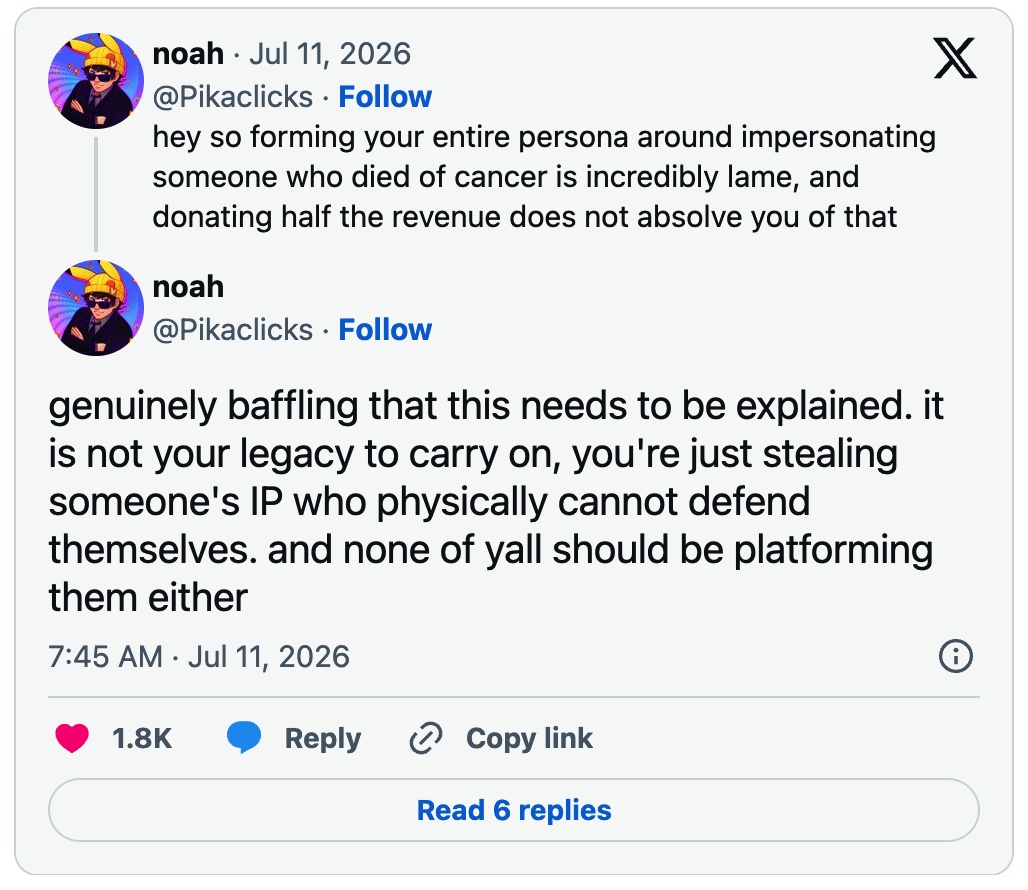Click the Reply label

pyautogui.click(x=323, y=739)
